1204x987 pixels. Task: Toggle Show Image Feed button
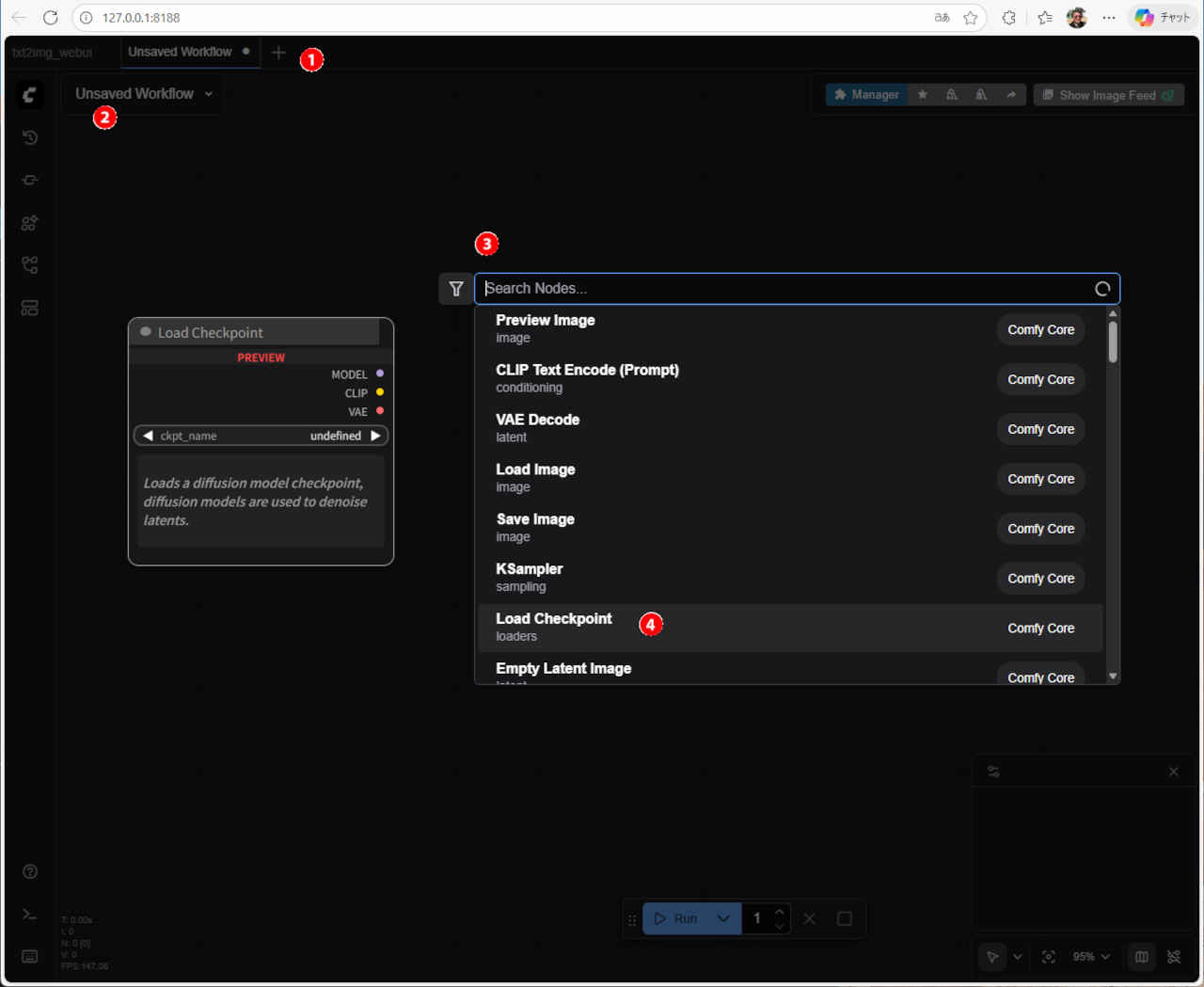1108,95
